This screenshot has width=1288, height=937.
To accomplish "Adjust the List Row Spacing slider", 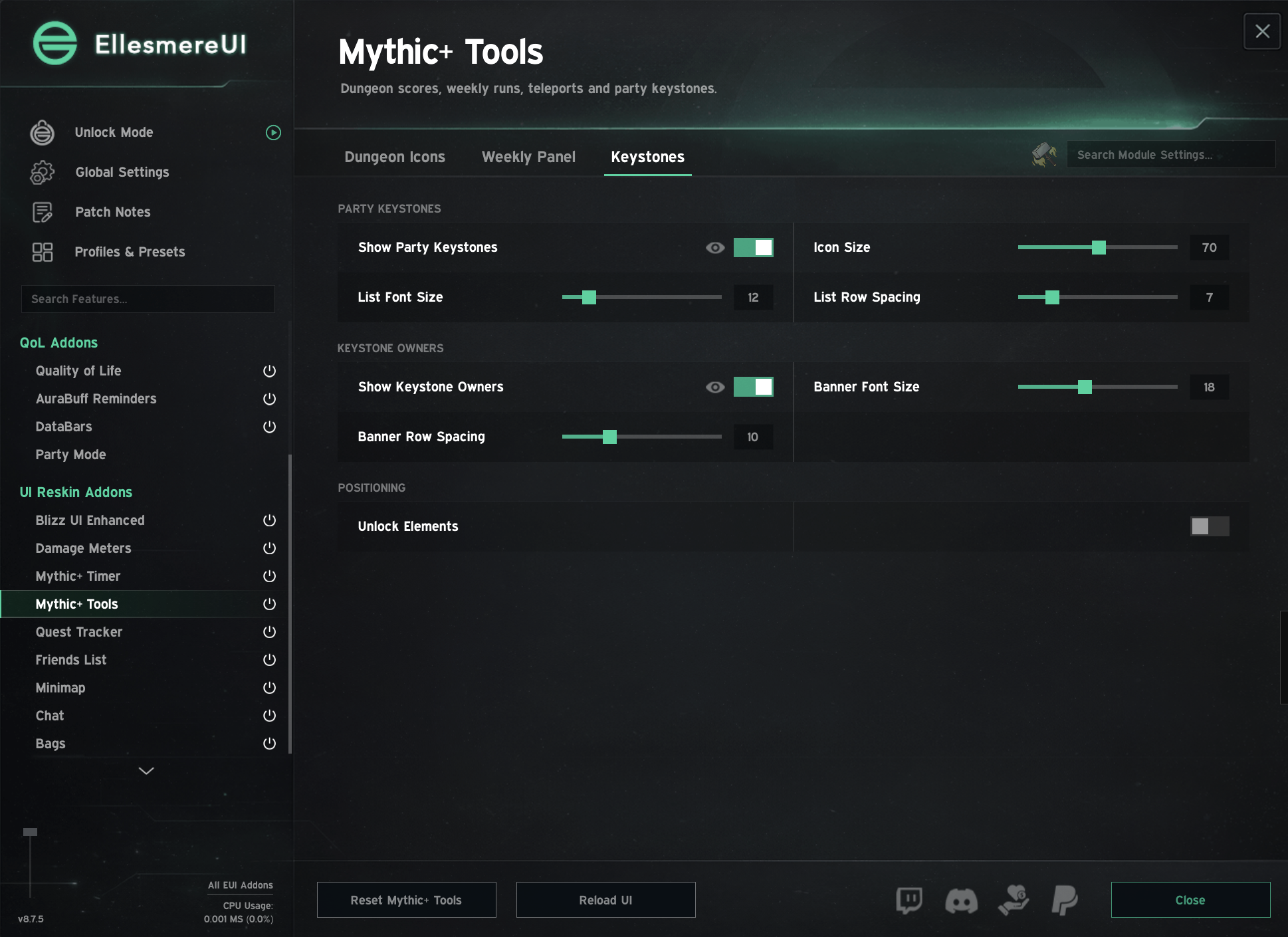I will 1097,297.
